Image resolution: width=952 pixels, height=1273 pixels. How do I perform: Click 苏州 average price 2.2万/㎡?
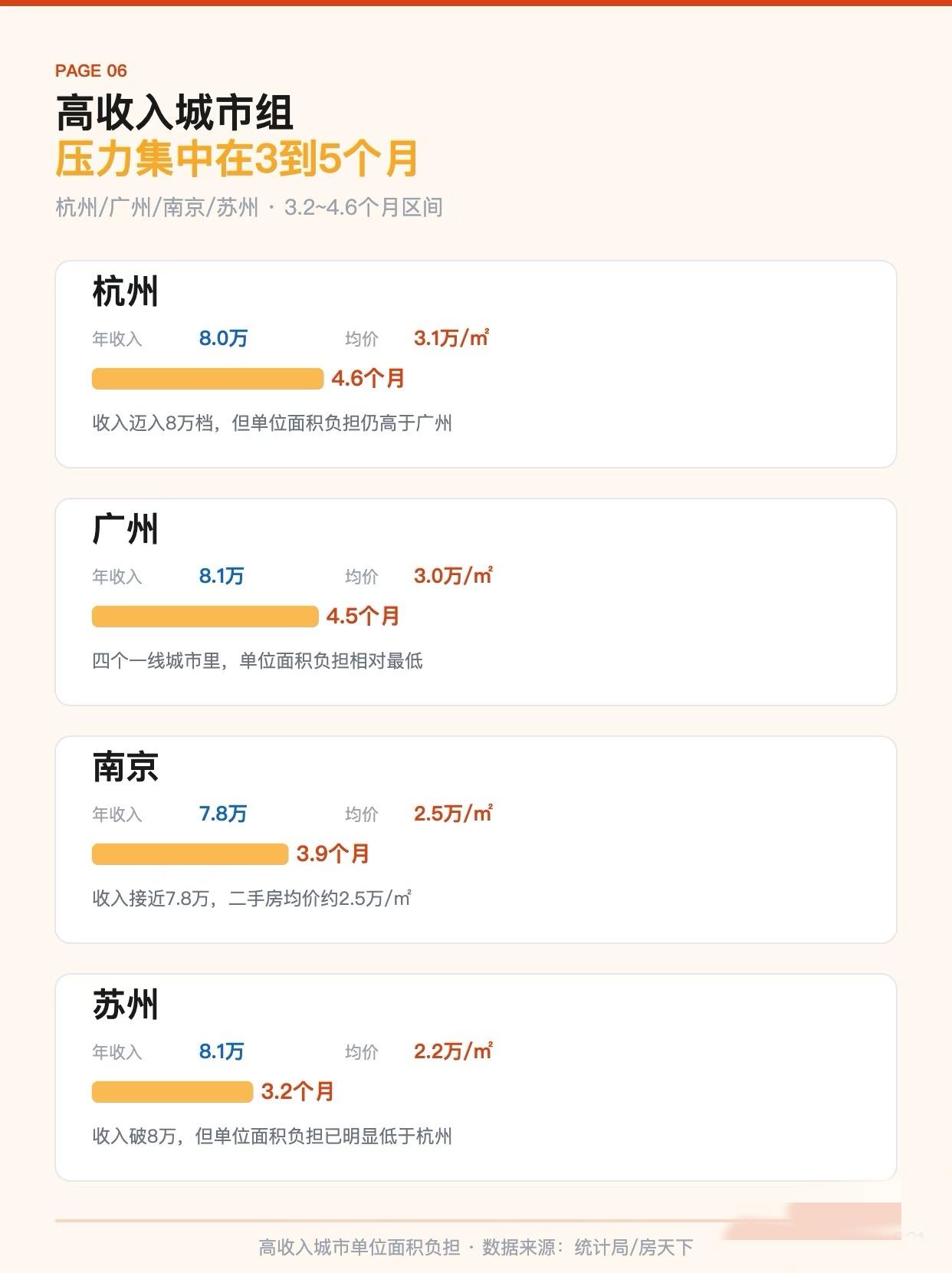[x=453, y=1051]
